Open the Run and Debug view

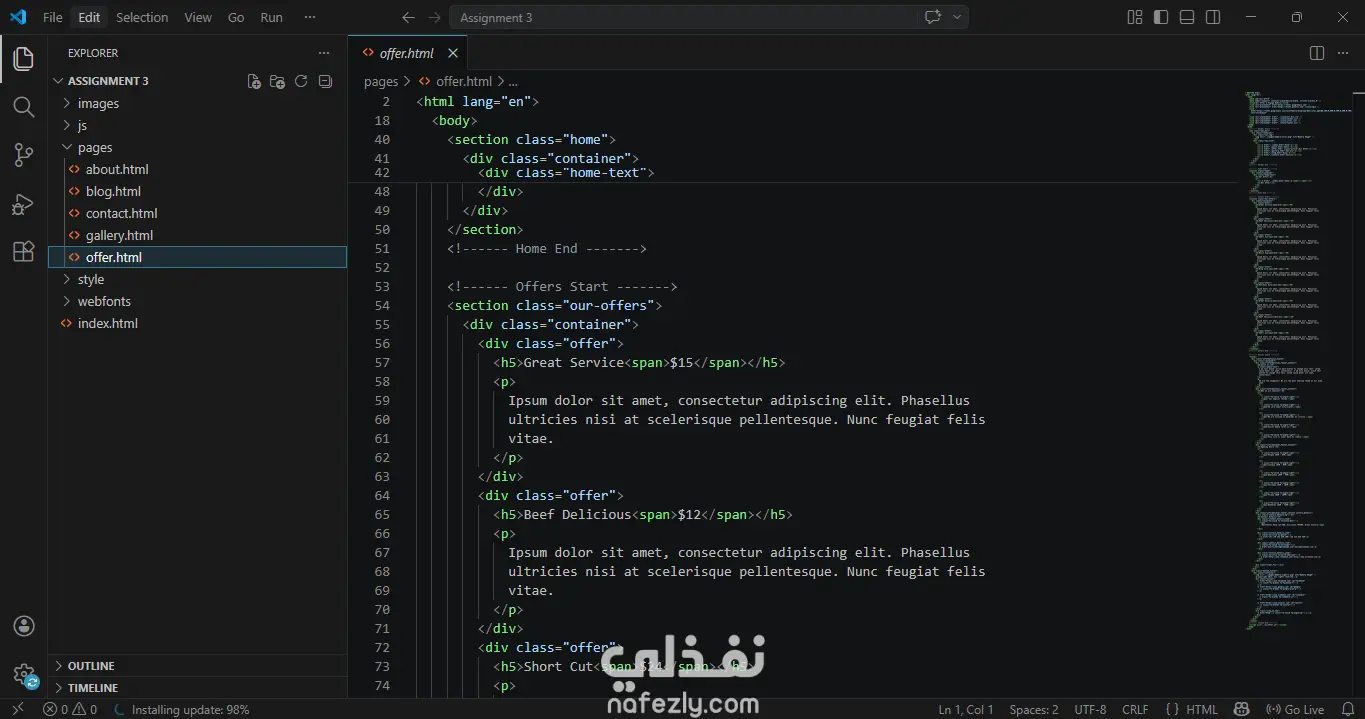[x=23, y=203]
